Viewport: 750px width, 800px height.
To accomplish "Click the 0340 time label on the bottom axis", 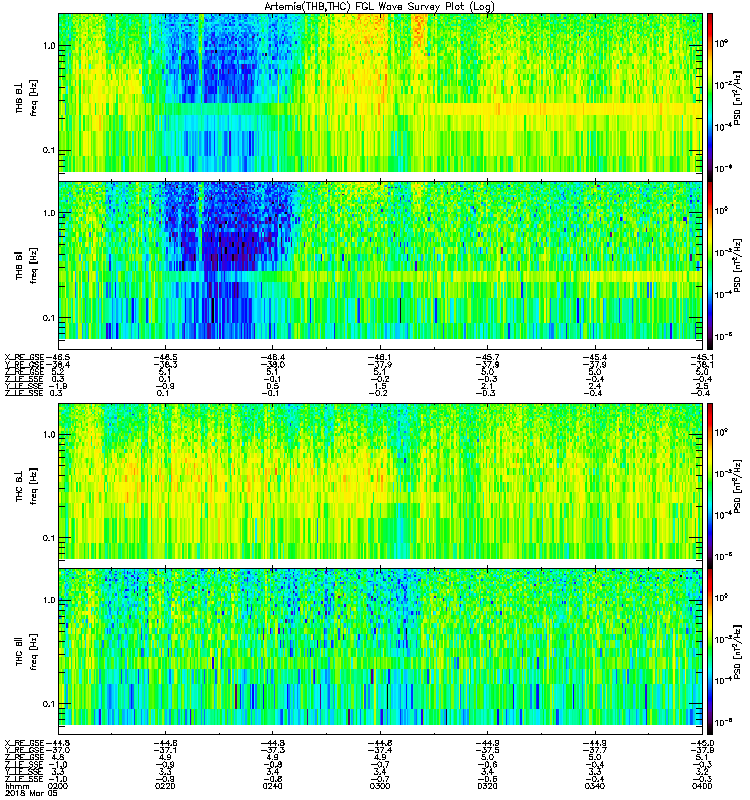I will [x=594, y=786].
